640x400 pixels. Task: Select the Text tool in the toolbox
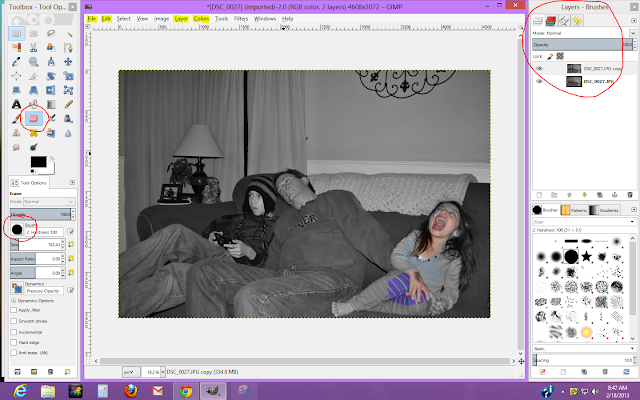[x=18, y=103]
